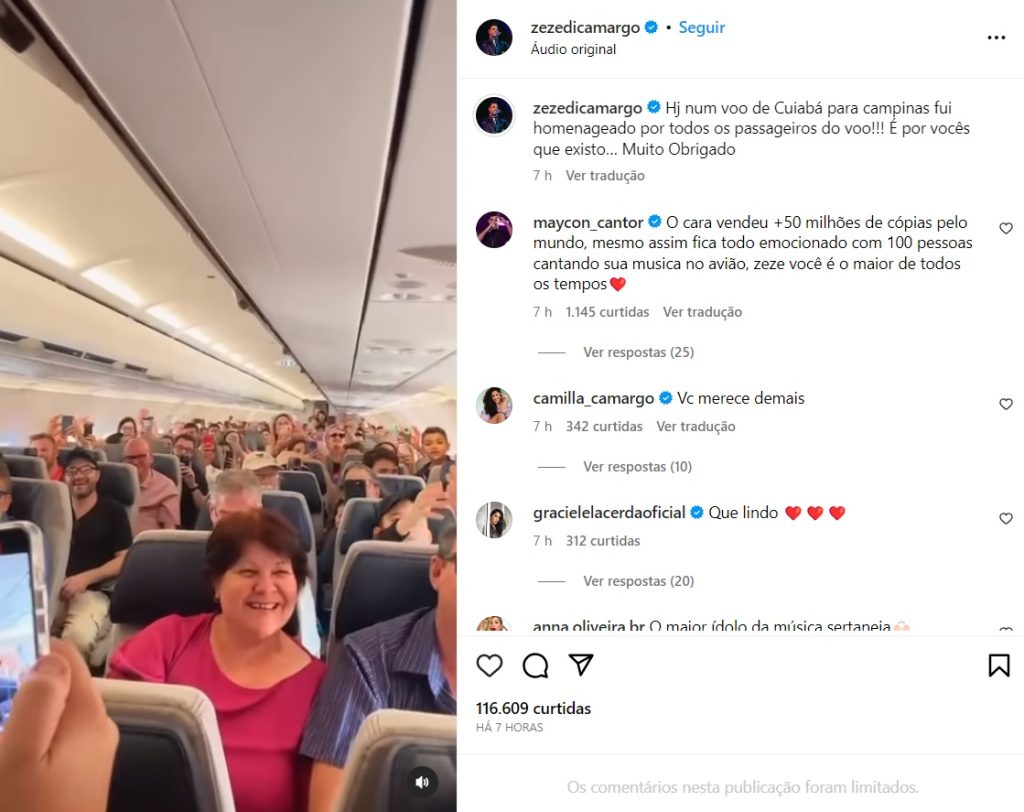Image resolution: width=1024 pixels, height=812 pixels.
Task: Follow zezedicamargo with Seguir
Action: (x=701, y=27)
